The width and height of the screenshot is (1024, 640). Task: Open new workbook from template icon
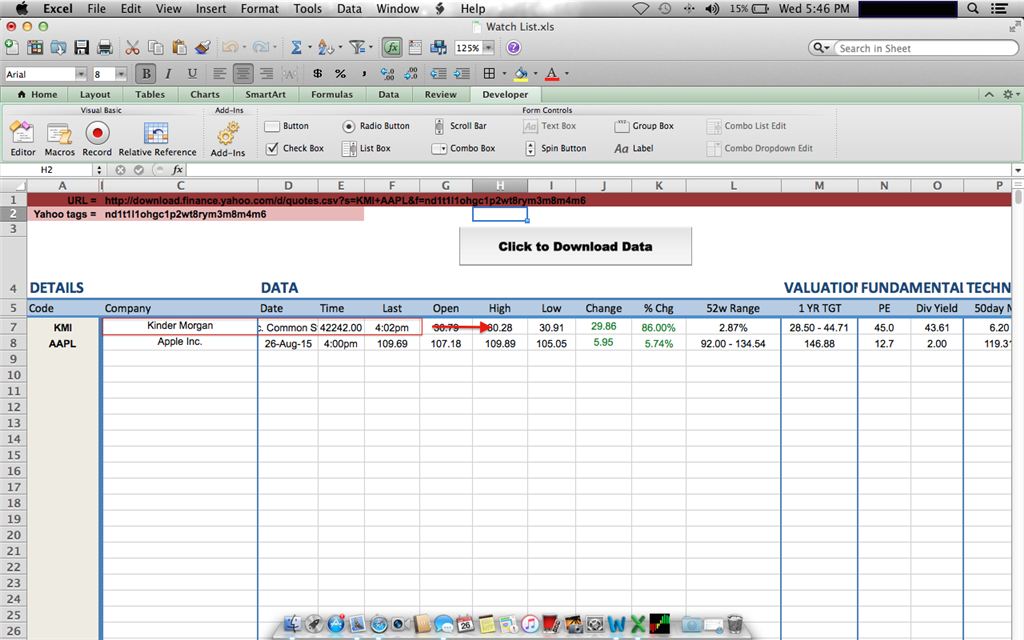35,47
